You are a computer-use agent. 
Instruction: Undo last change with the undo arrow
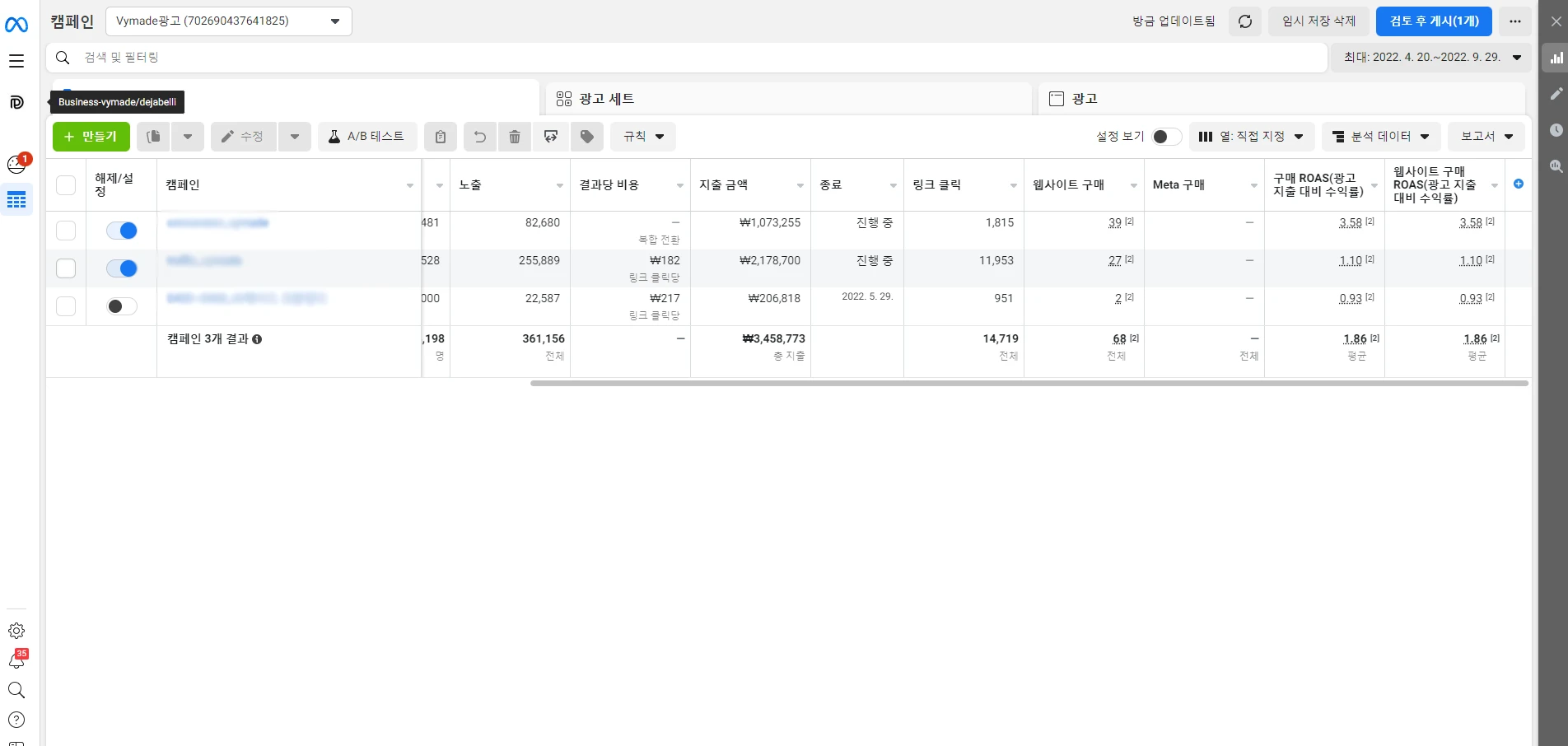pos(480,136)
